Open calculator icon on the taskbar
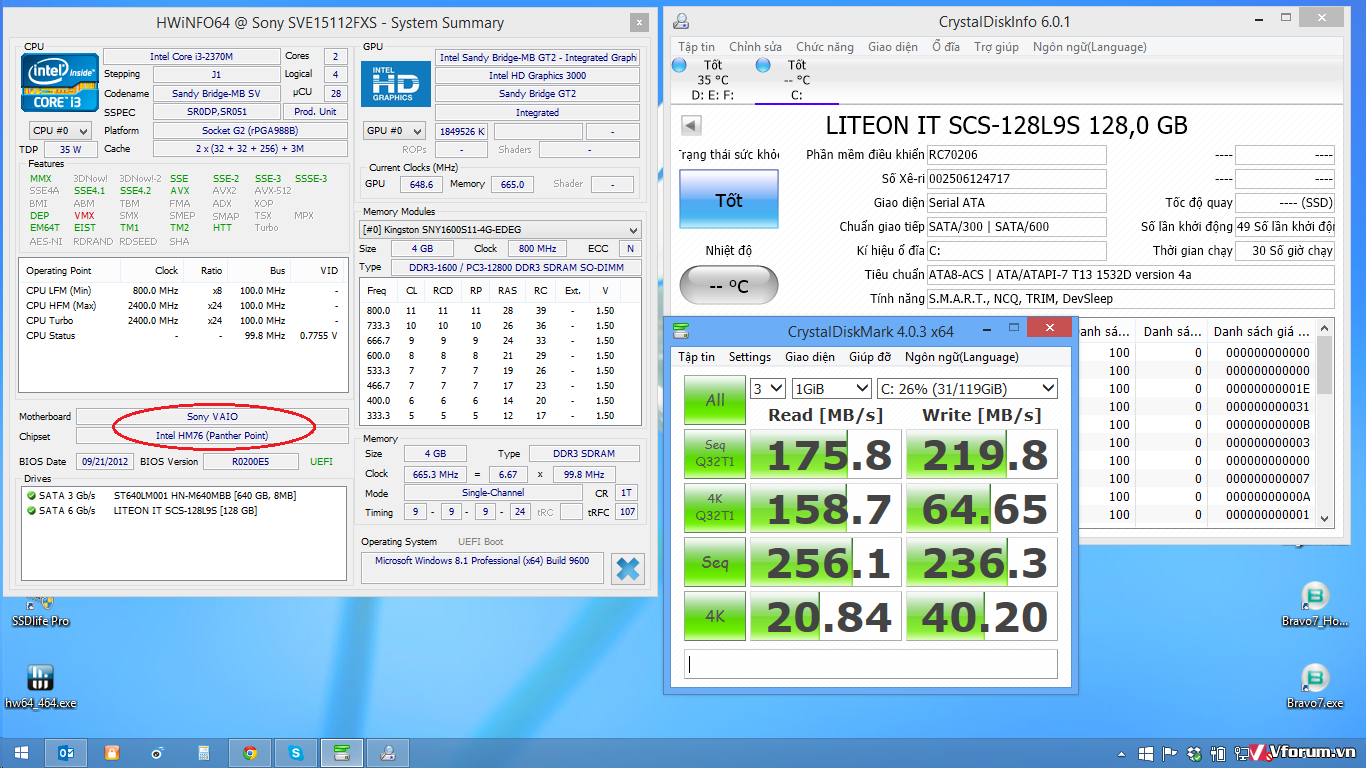1366x768 pixels. (204, 752)
